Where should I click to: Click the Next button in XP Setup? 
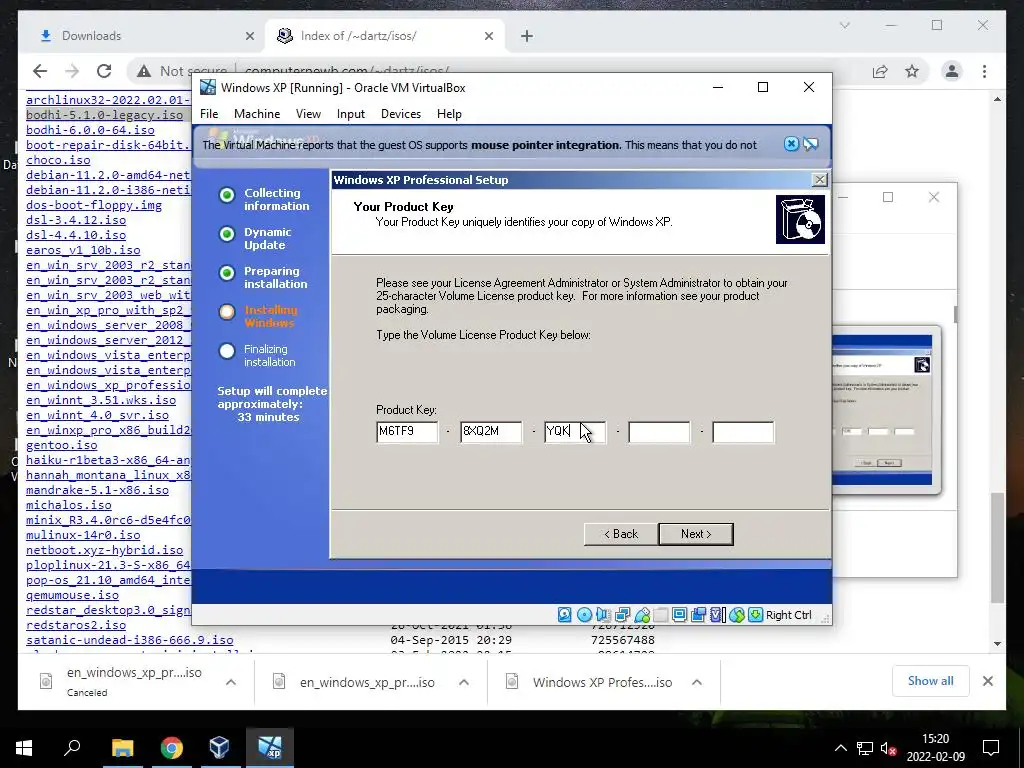point(696,534)
